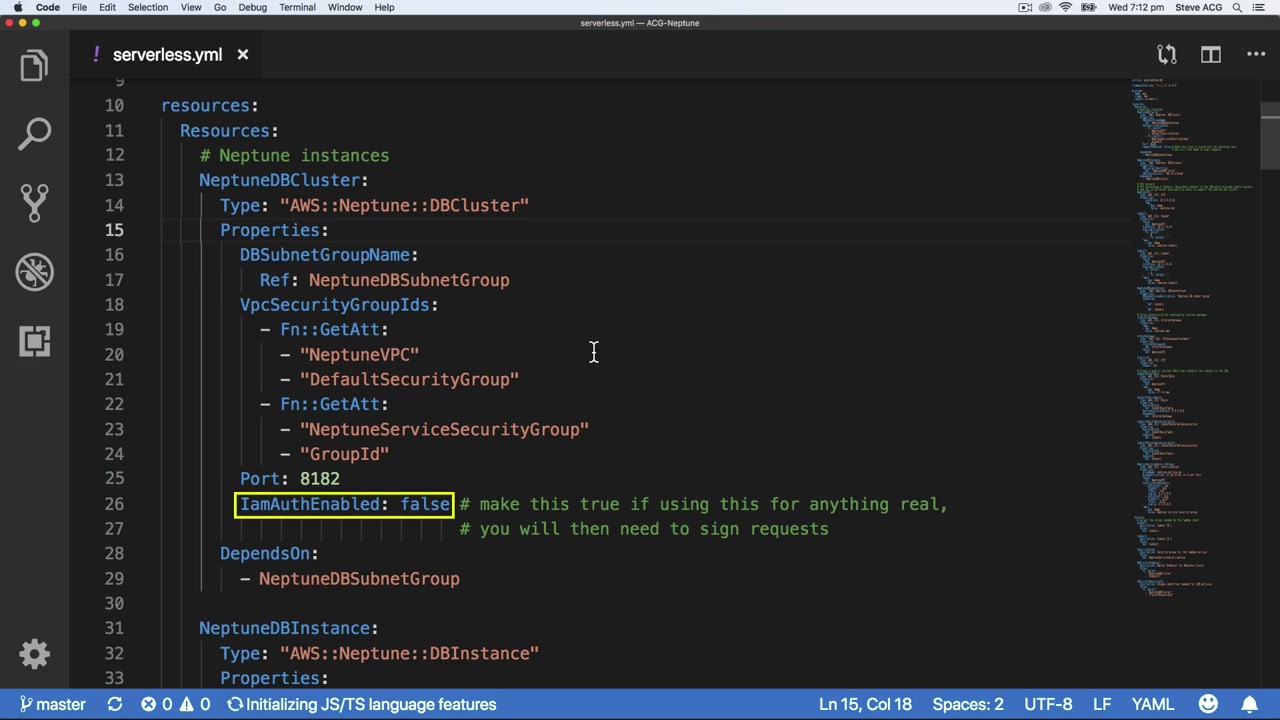This screenshot has width=1280, height=720.
Task: Click the feedback smiley icon
Action: (1208, 704)
